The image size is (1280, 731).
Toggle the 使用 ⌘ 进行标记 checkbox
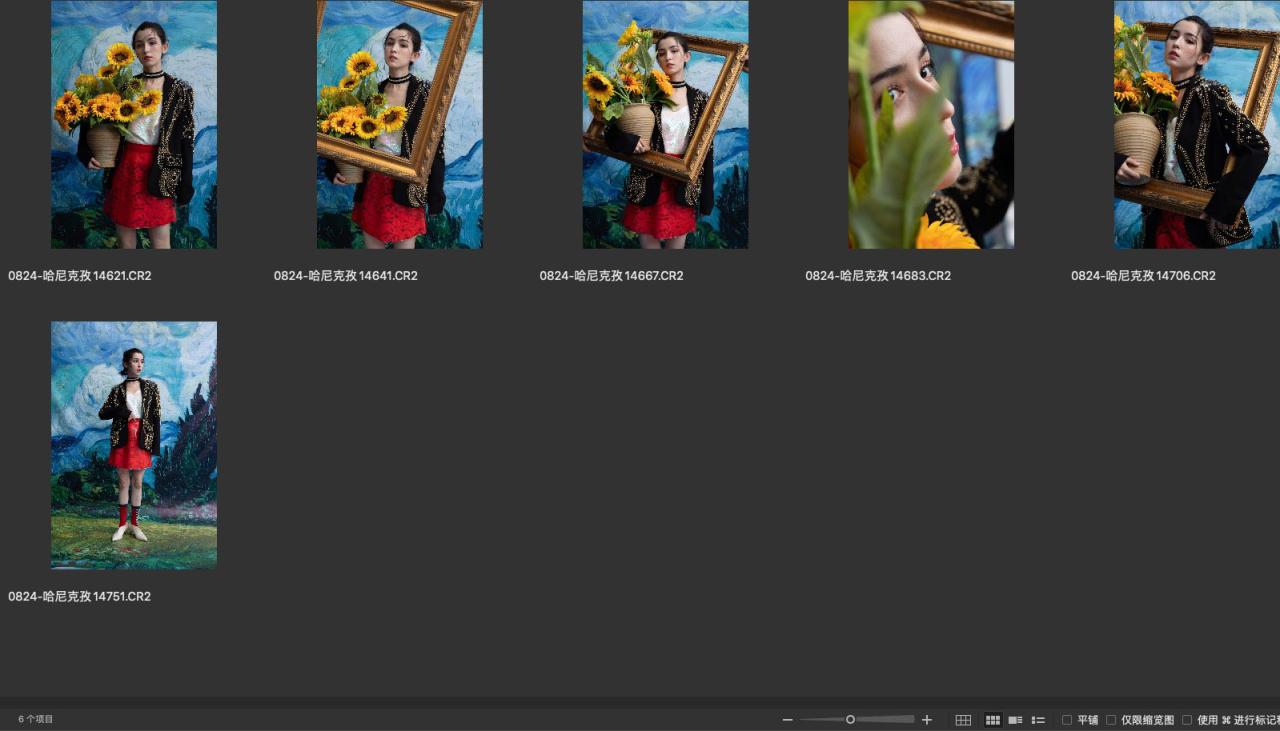(x=1187, y=720)
